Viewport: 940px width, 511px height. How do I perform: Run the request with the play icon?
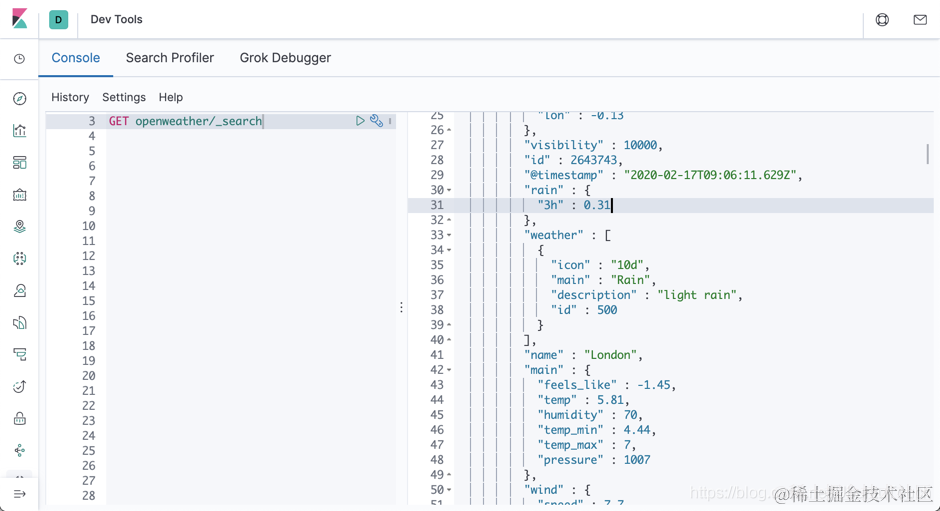pos(360,121)
